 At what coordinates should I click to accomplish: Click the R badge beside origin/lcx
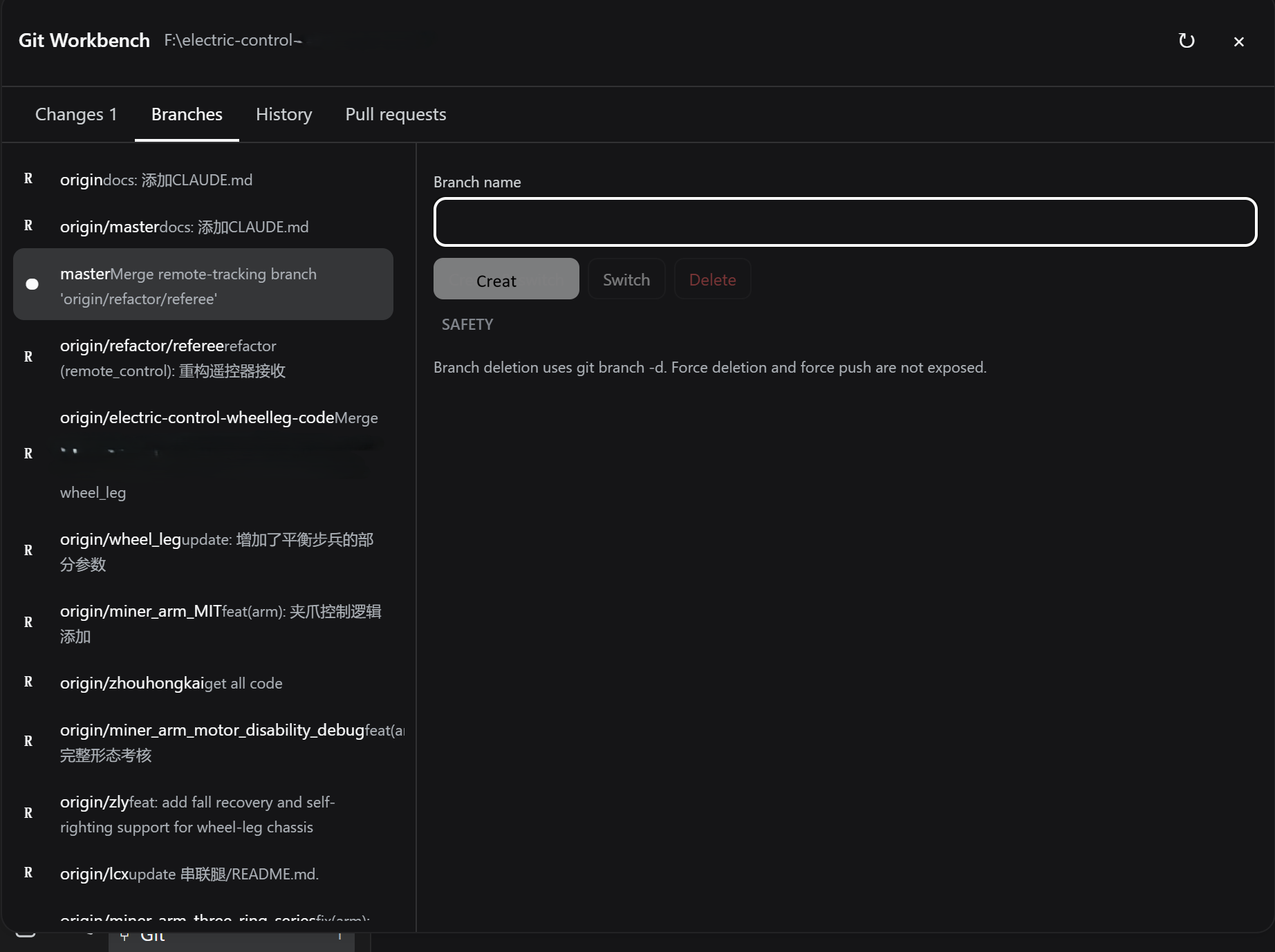[x=28, y=872]
